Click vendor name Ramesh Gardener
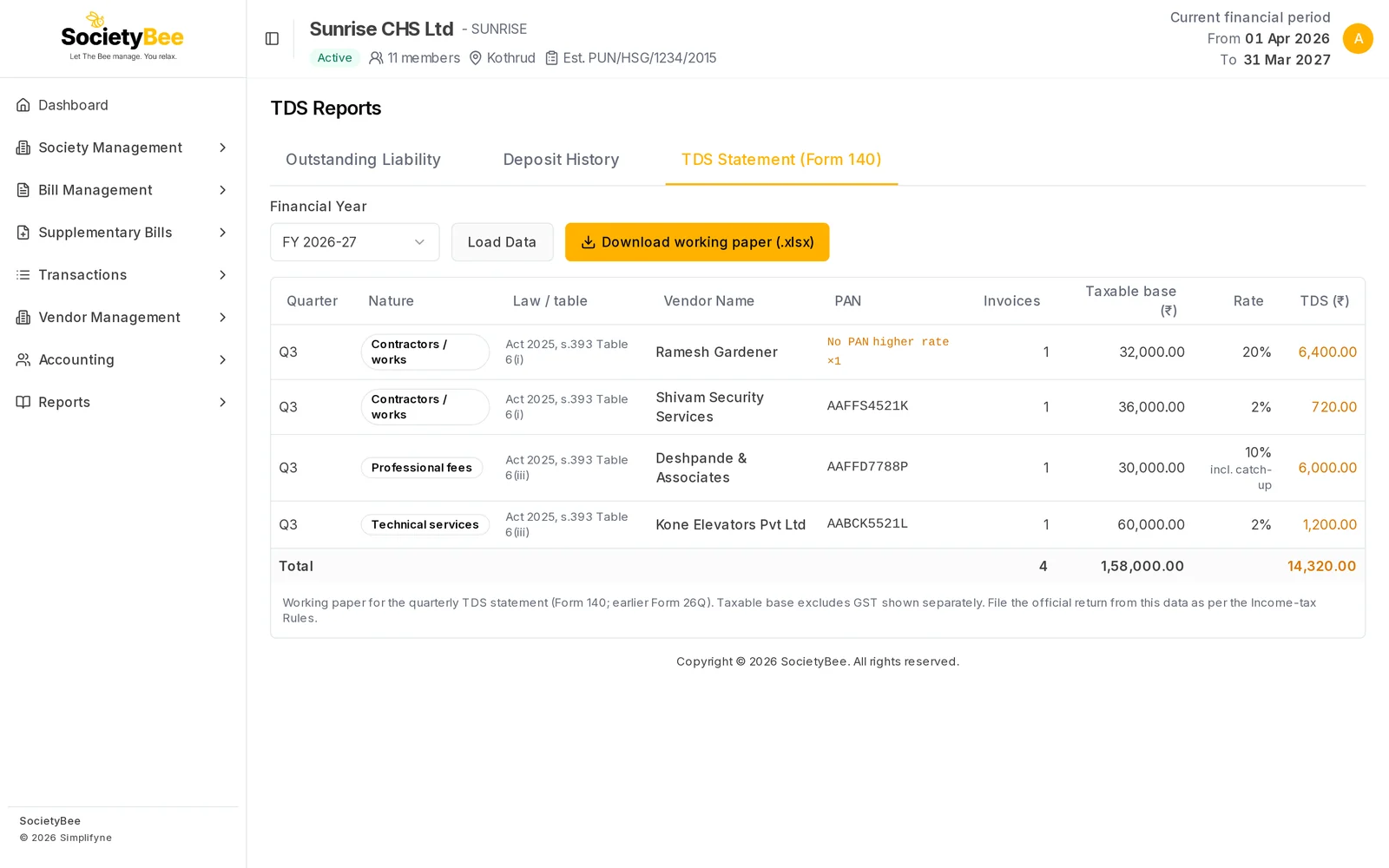1389x868 pixels. [716, 352]
